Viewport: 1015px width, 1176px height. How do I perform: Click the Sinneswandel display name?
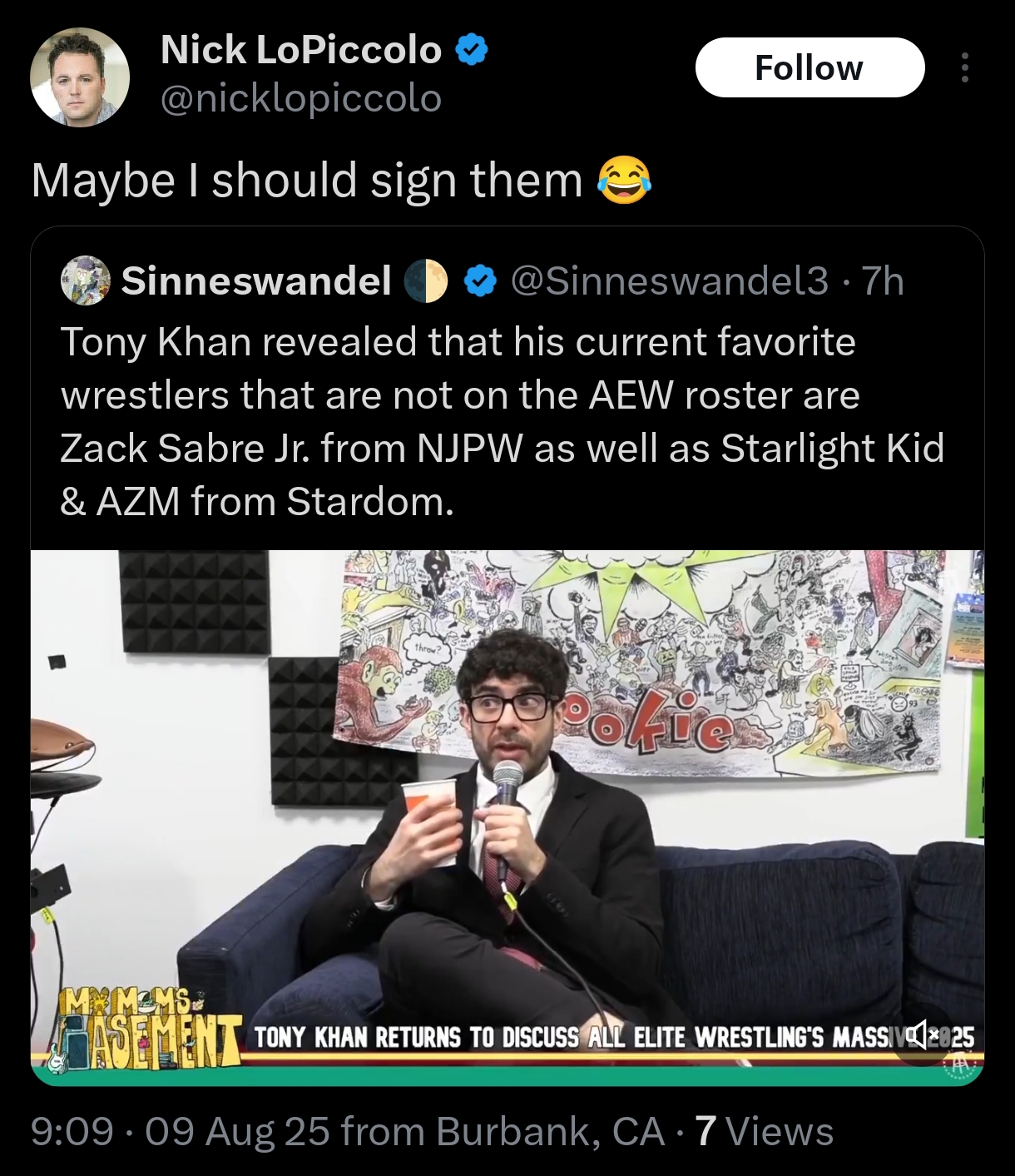pyautogui.click(x=256, y=280)
